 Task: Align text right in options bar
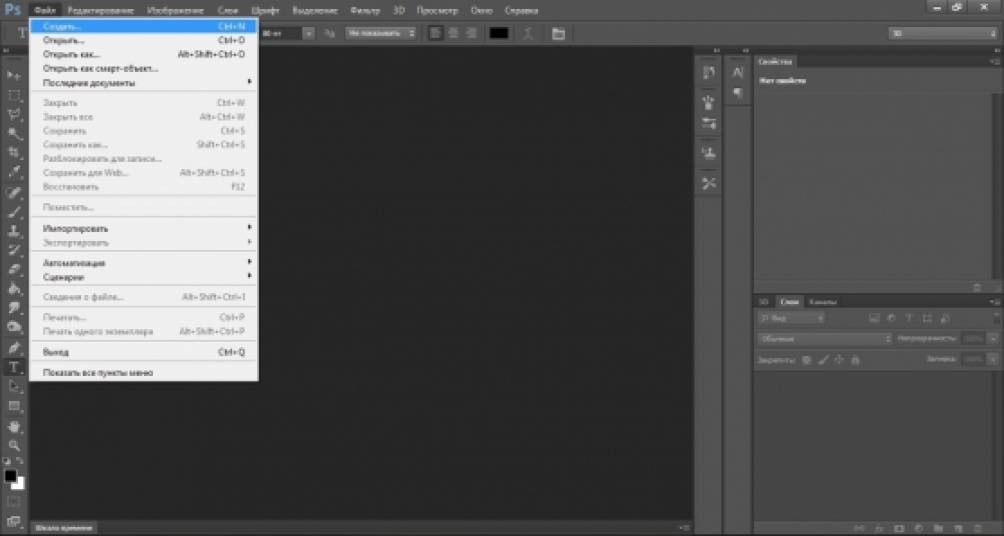tap(471, 33)
